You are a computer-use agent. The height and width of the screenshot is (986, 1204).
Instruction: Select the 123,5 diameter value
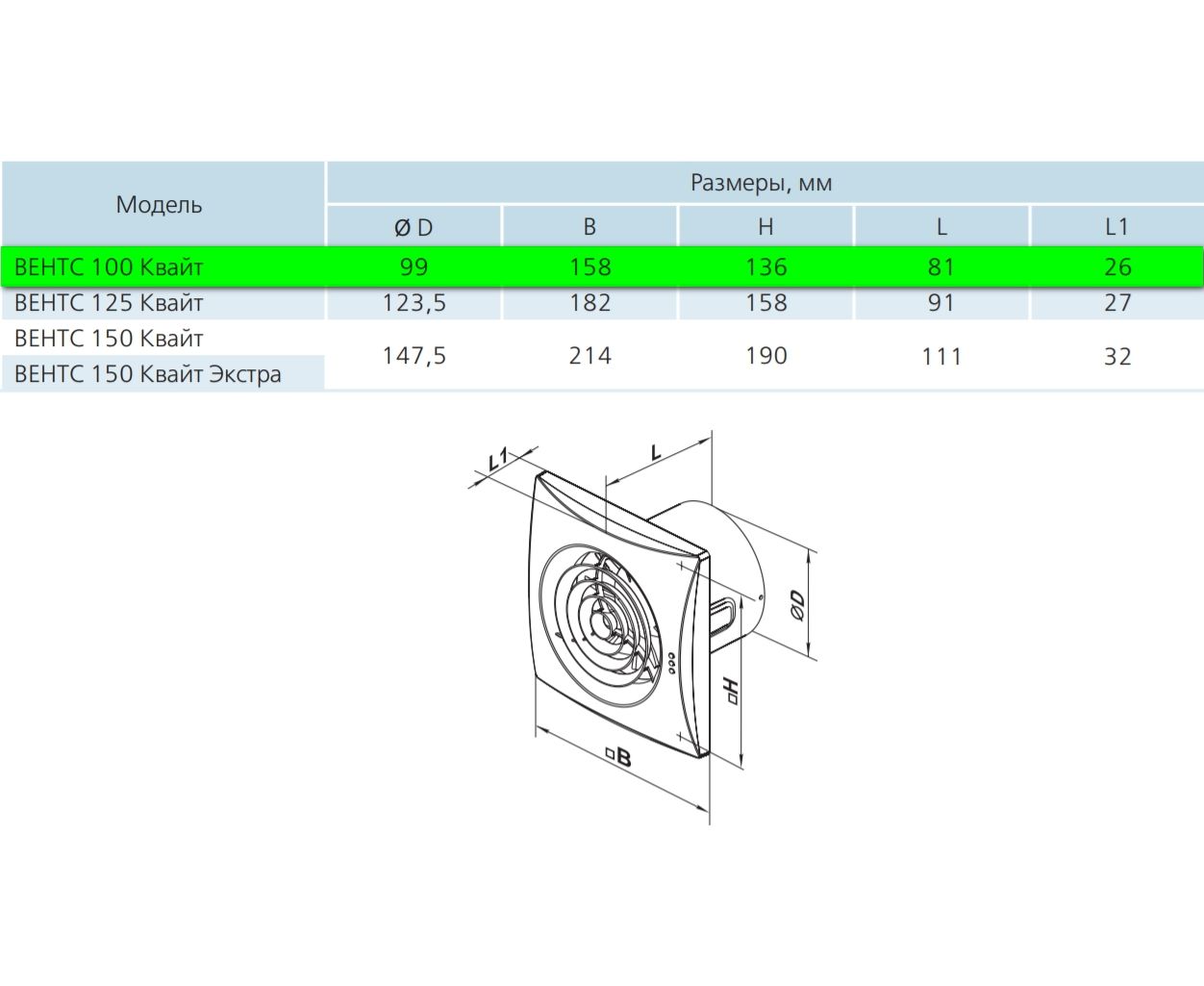pyautogui.click(x=414, y=303)
